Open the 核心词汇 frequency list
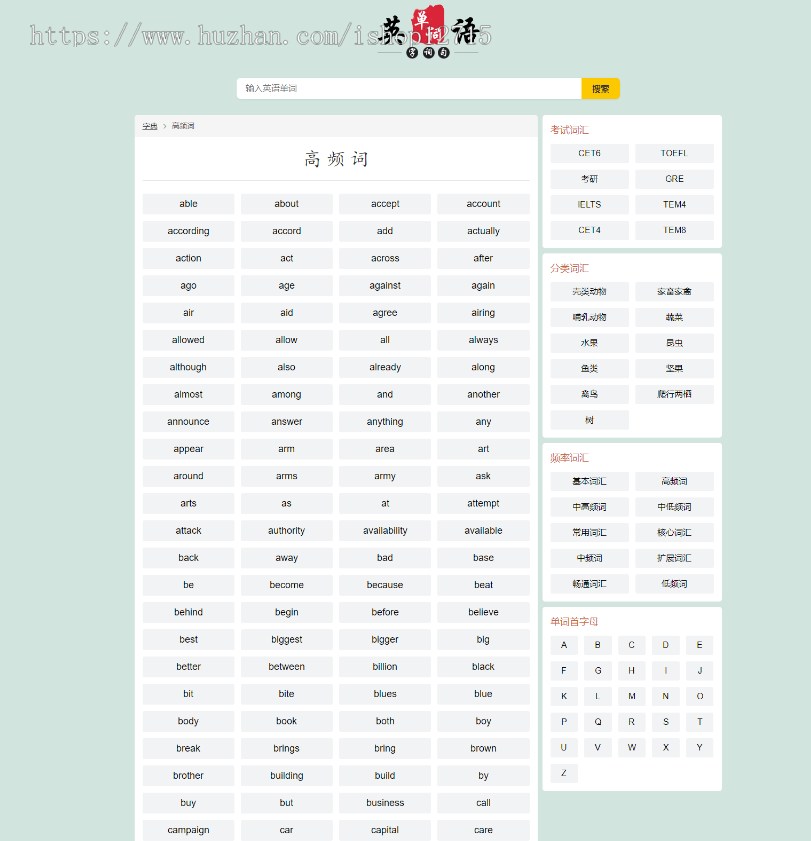 point(674,533)
